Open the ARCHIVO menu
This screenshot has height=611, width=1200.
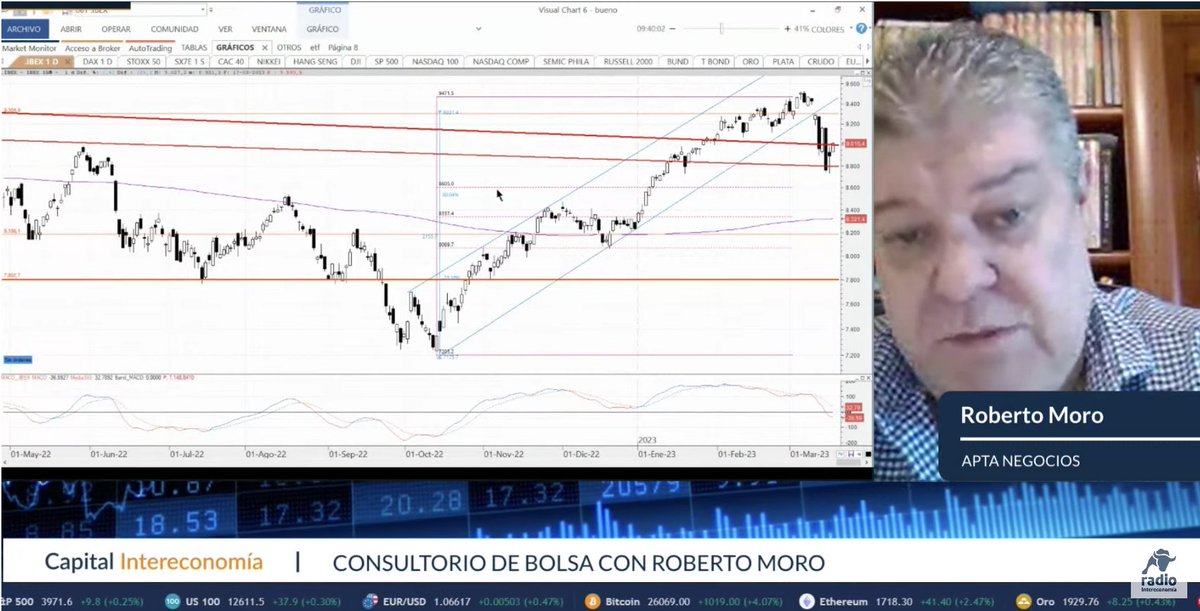click(x=24, y=29)
